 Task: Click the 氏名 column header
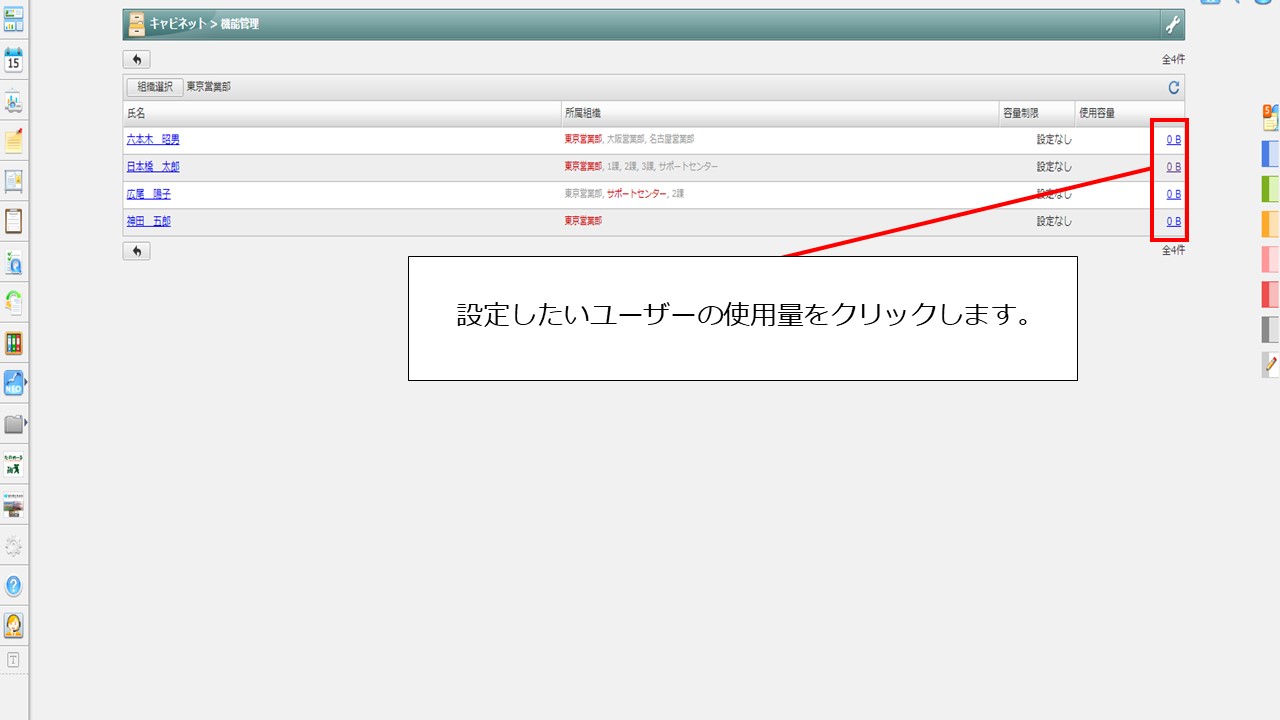pyautogui.click(x=342, y=114)
